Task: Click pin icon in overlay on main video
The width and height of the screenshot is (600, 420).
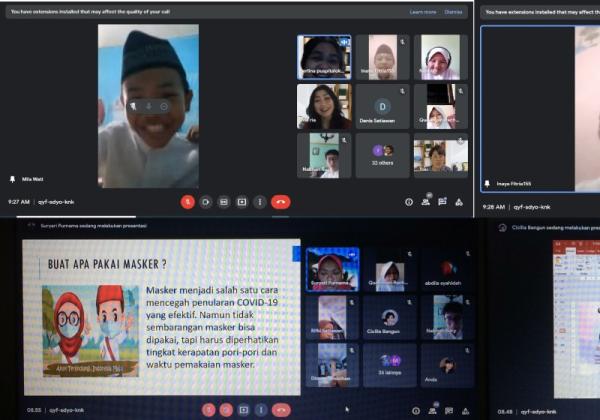Action: (x=133, y=106)
